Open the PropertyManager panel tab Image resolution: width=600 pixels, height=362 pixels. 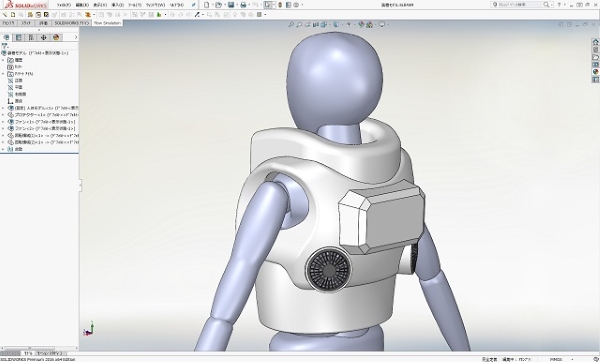click(18, 37)
